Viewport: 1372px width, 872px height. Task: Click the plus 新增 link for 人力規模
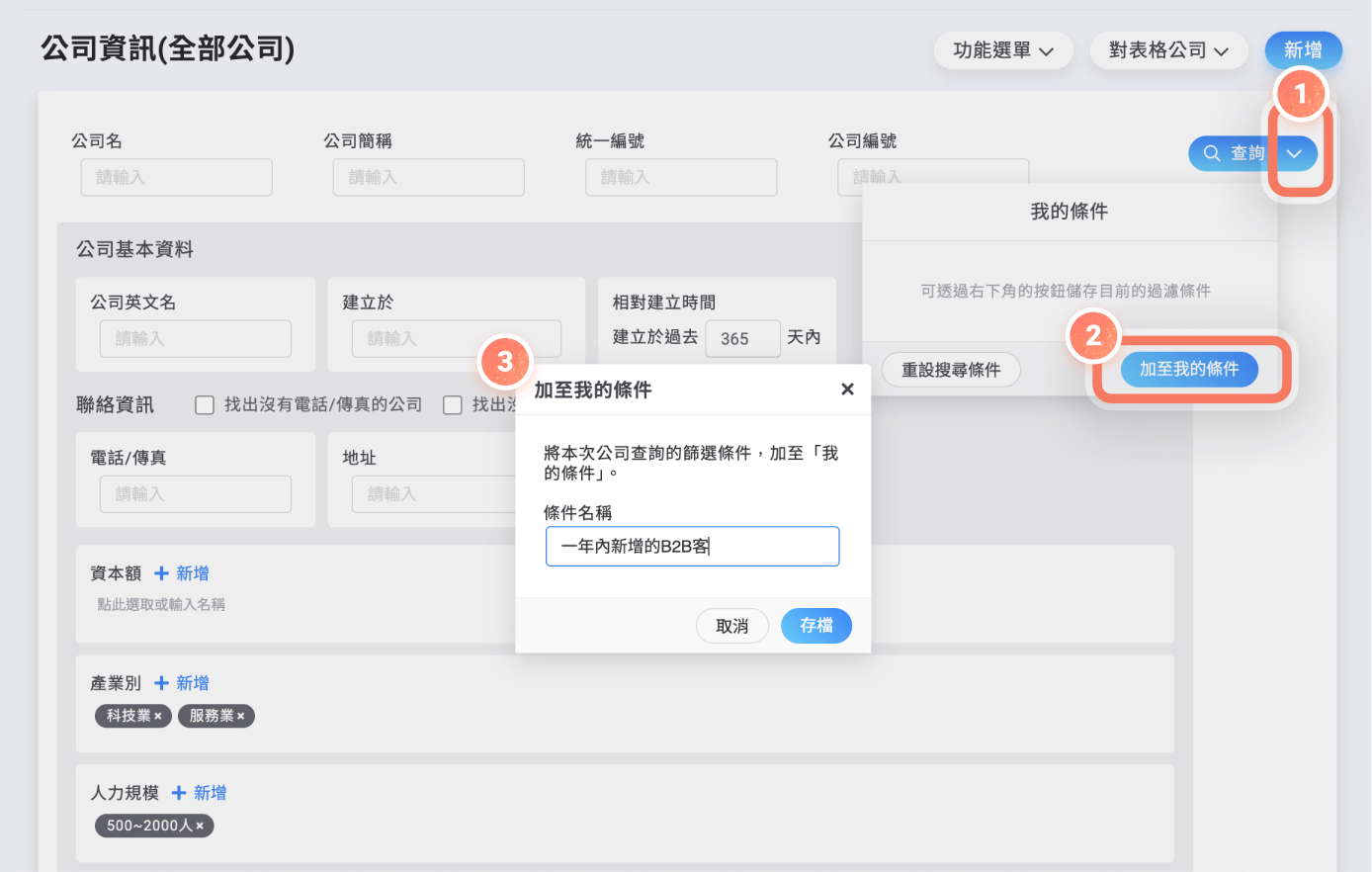(200, 793)
